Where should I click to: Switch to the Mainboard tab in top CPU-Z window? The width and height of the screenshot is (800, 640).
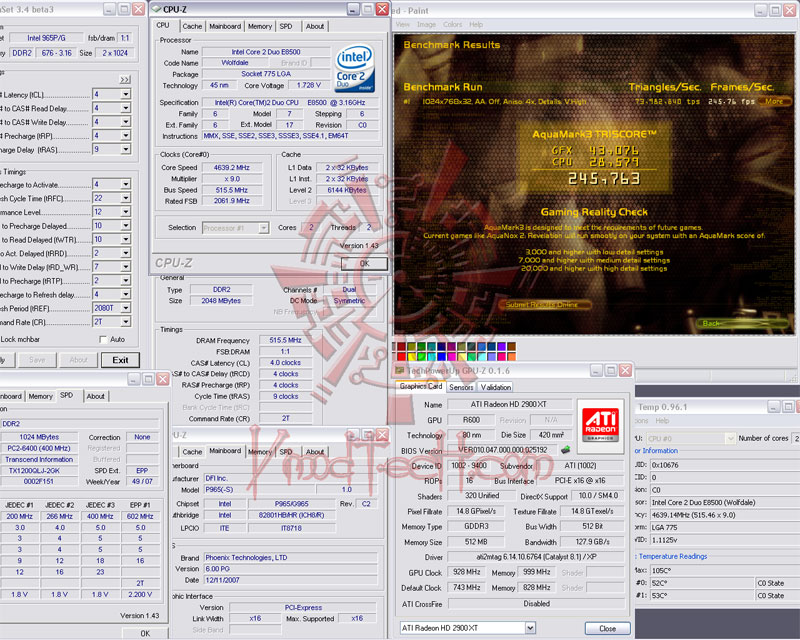click(225, 27)
